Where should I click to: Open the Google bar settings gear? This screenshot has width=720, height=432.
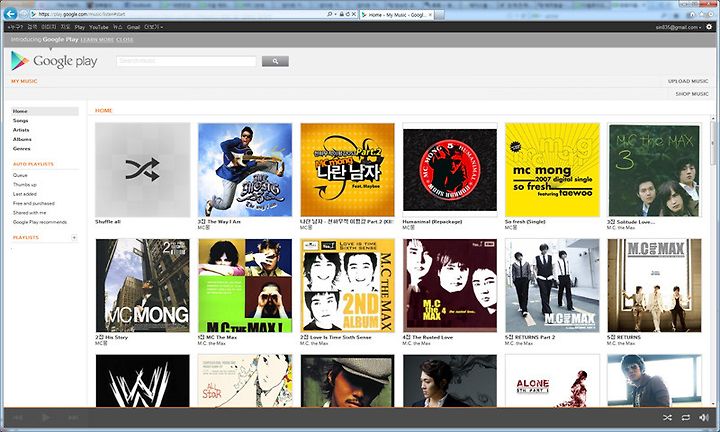coord(709,27)
